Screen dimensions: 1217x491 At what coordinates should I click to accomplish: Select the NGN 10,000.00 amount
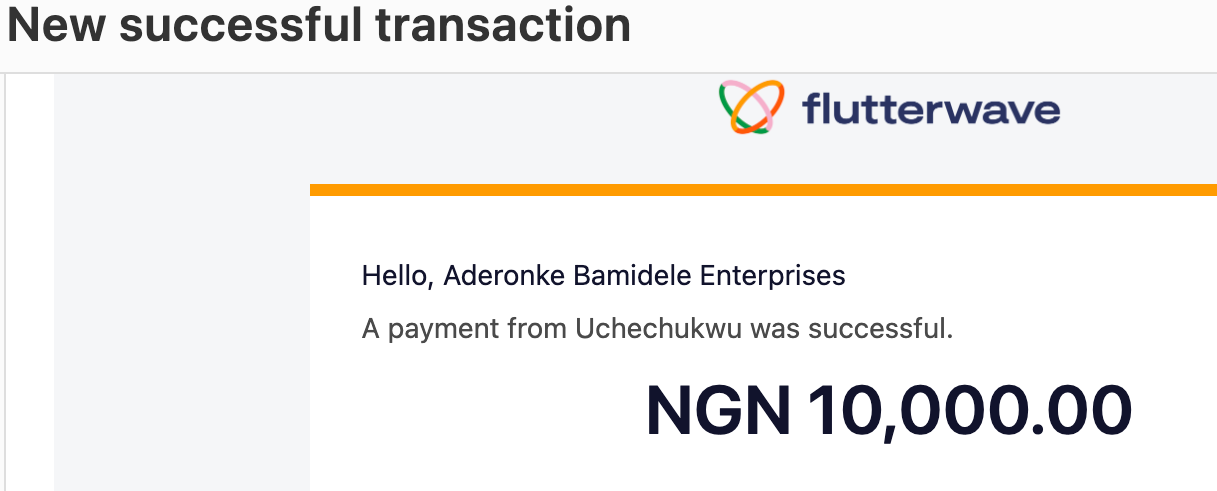click(x=888, y=411)
